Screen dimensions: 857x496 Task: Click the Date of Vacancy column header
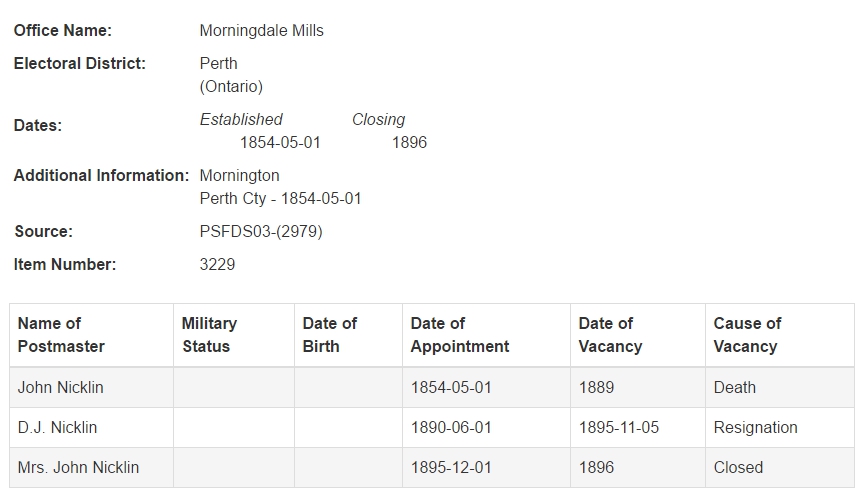click(638, 335)
